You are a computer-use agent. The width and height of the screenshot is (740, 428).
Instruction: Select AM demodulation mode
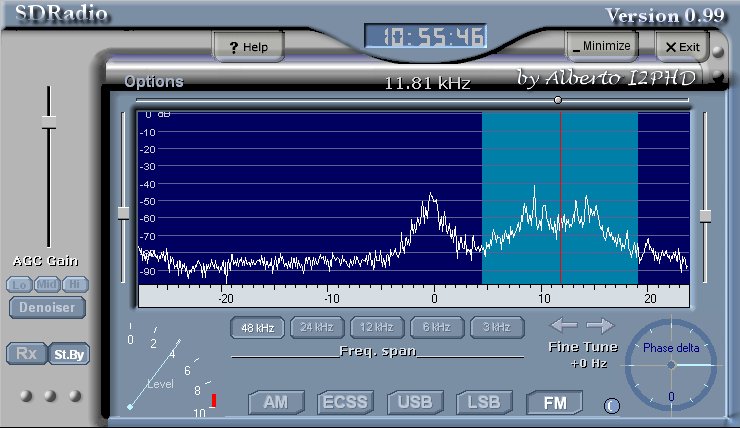click(275, 403)
